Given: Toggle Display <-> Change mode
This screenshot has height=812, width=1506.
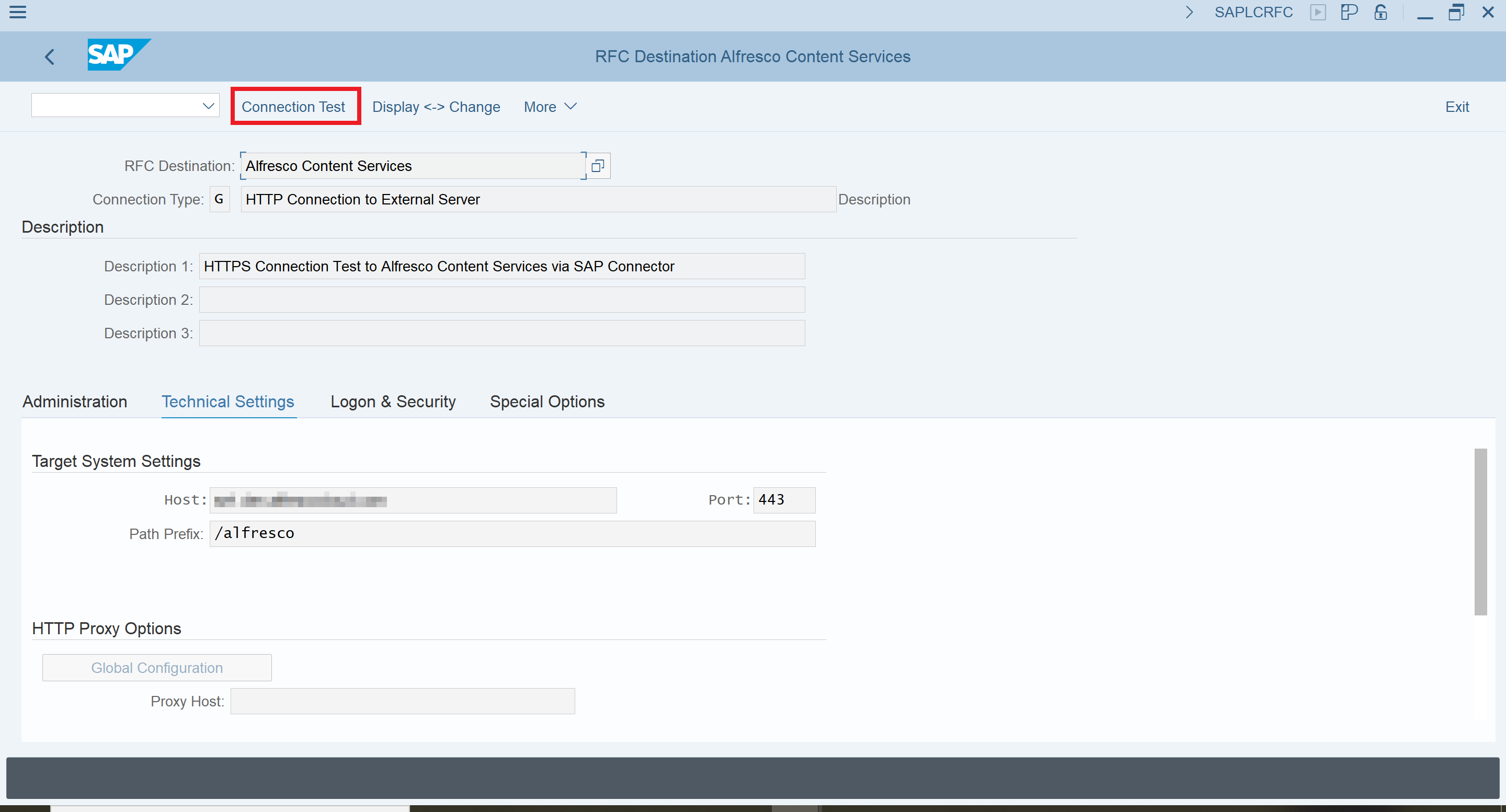Looking at the screenshot, I should [436, 107].
